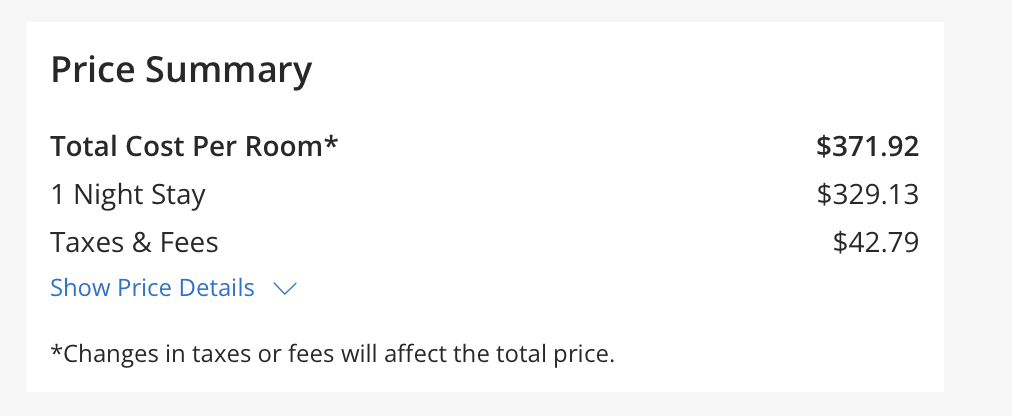Click the taxes or fees disclaimer footnote
Image resolution: width=1012 pixels, height=416 pixels.
[332, 353]
